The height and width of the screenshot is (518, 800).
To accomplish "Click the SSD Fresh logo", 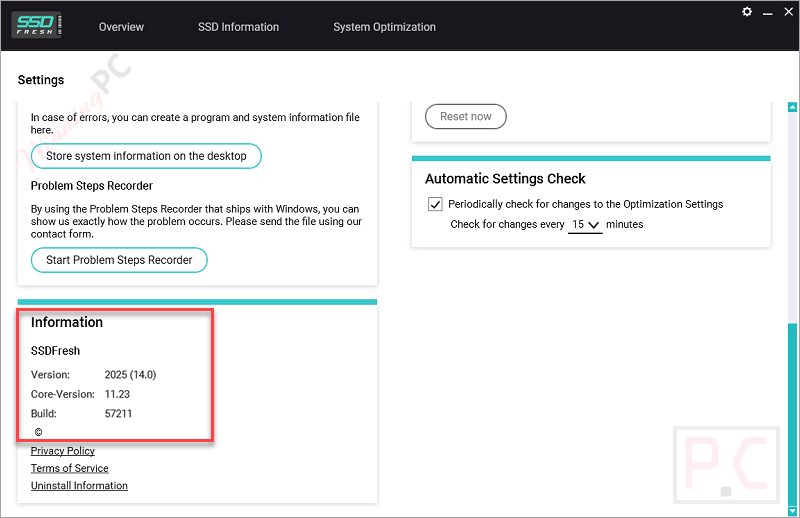I will click(x=36, y=25).
